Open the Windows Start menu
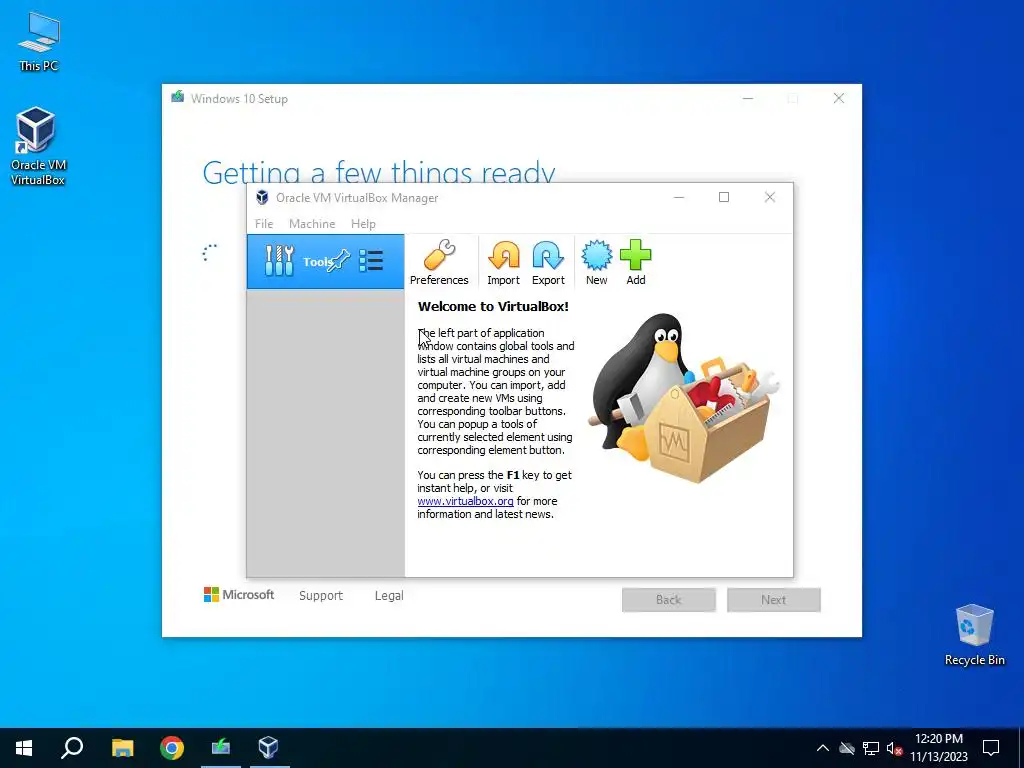1024x768 pixels. click(x=24, y=748)
